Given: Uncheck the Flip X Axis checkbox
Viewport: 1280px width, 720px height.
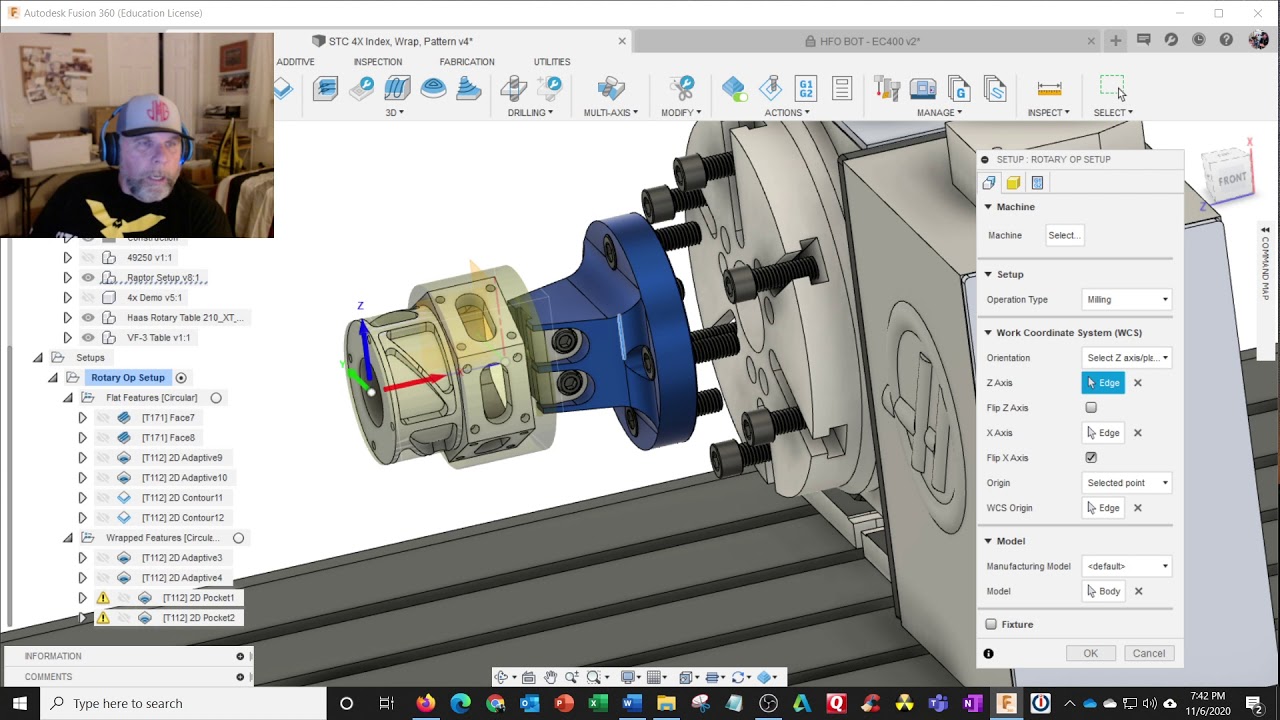Looking at the screenshot, I should click(1091, 458).
